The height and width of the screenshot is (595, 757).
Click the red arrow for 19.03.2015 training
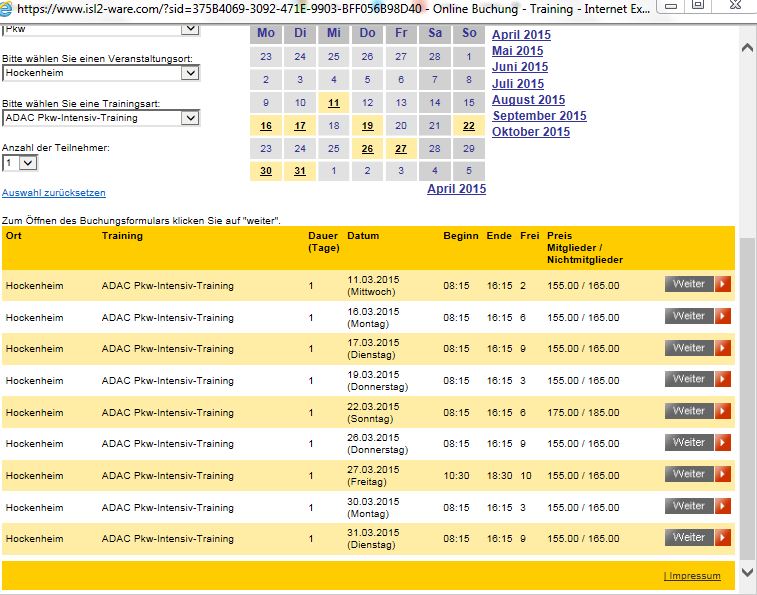723,379
